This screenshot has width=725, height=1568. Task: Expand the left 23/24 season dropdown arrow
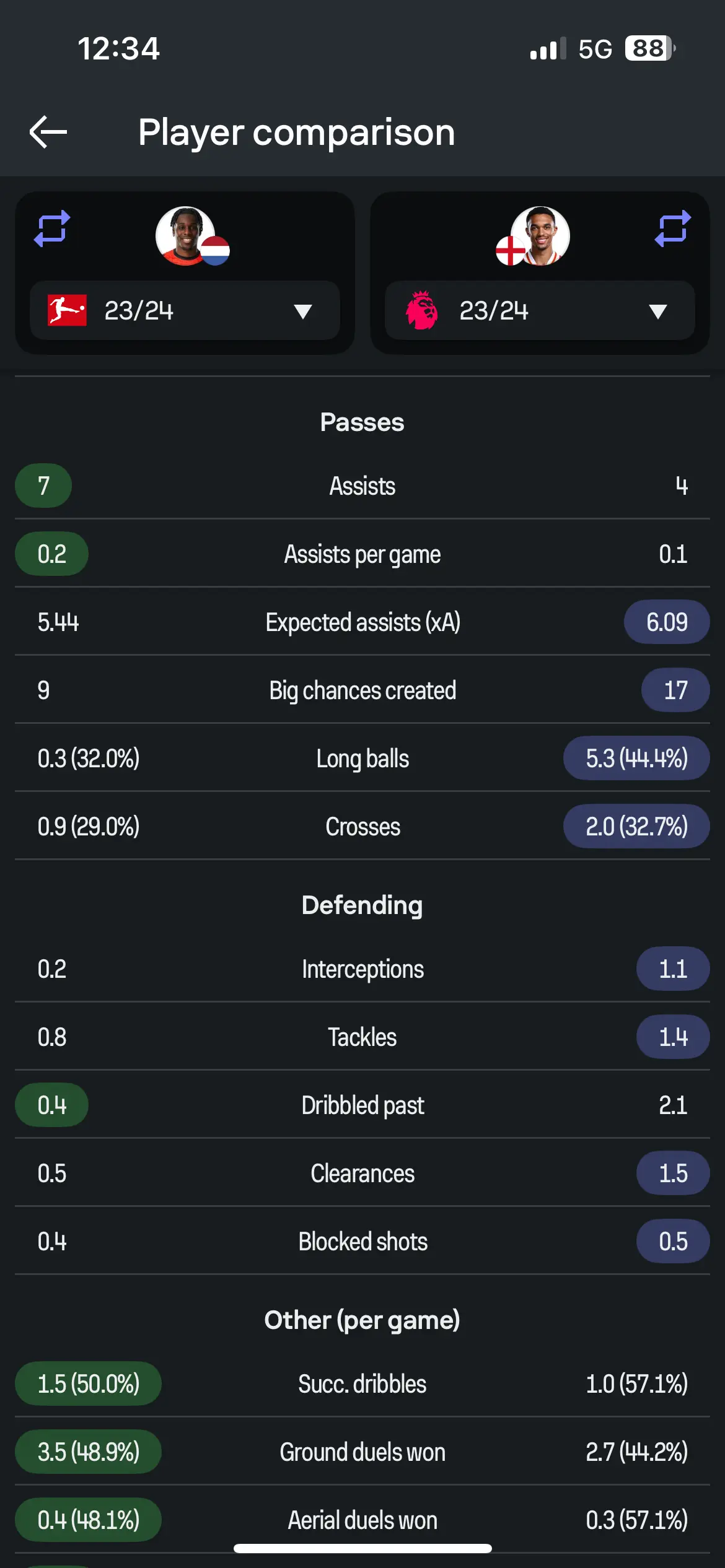point(303,311)
